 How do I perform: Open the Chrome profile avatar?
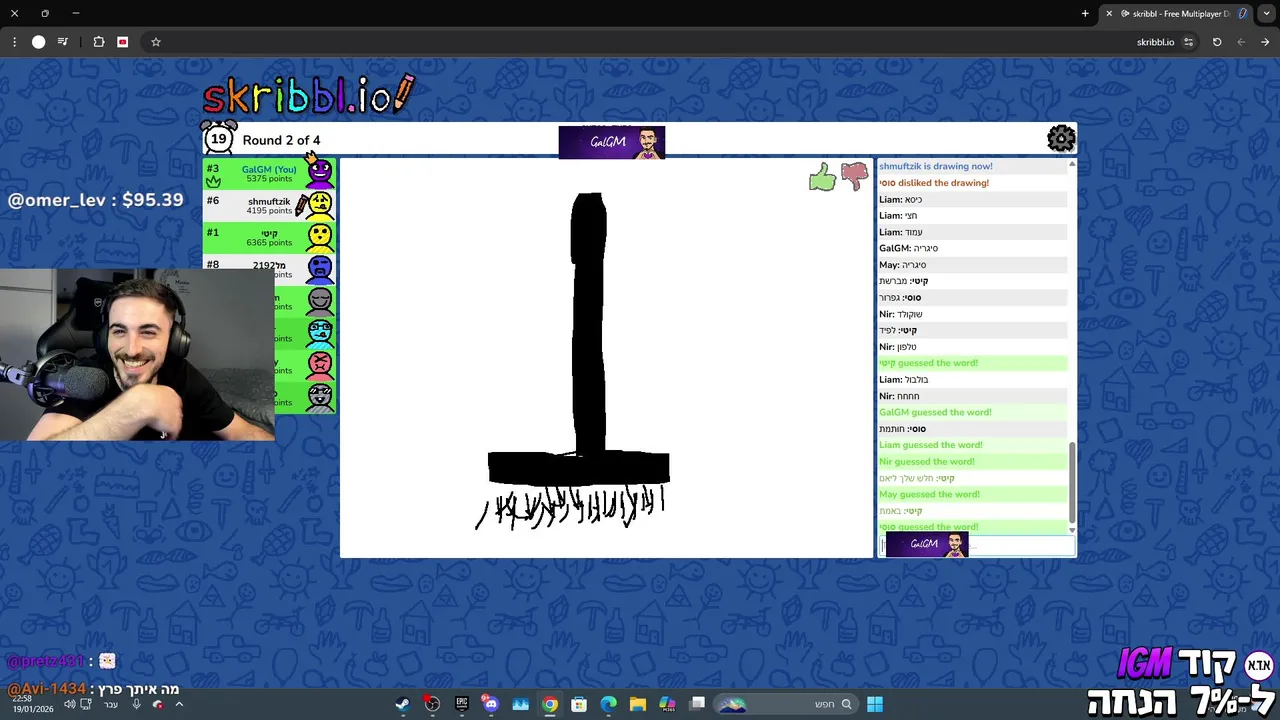(x=38, y=42)
